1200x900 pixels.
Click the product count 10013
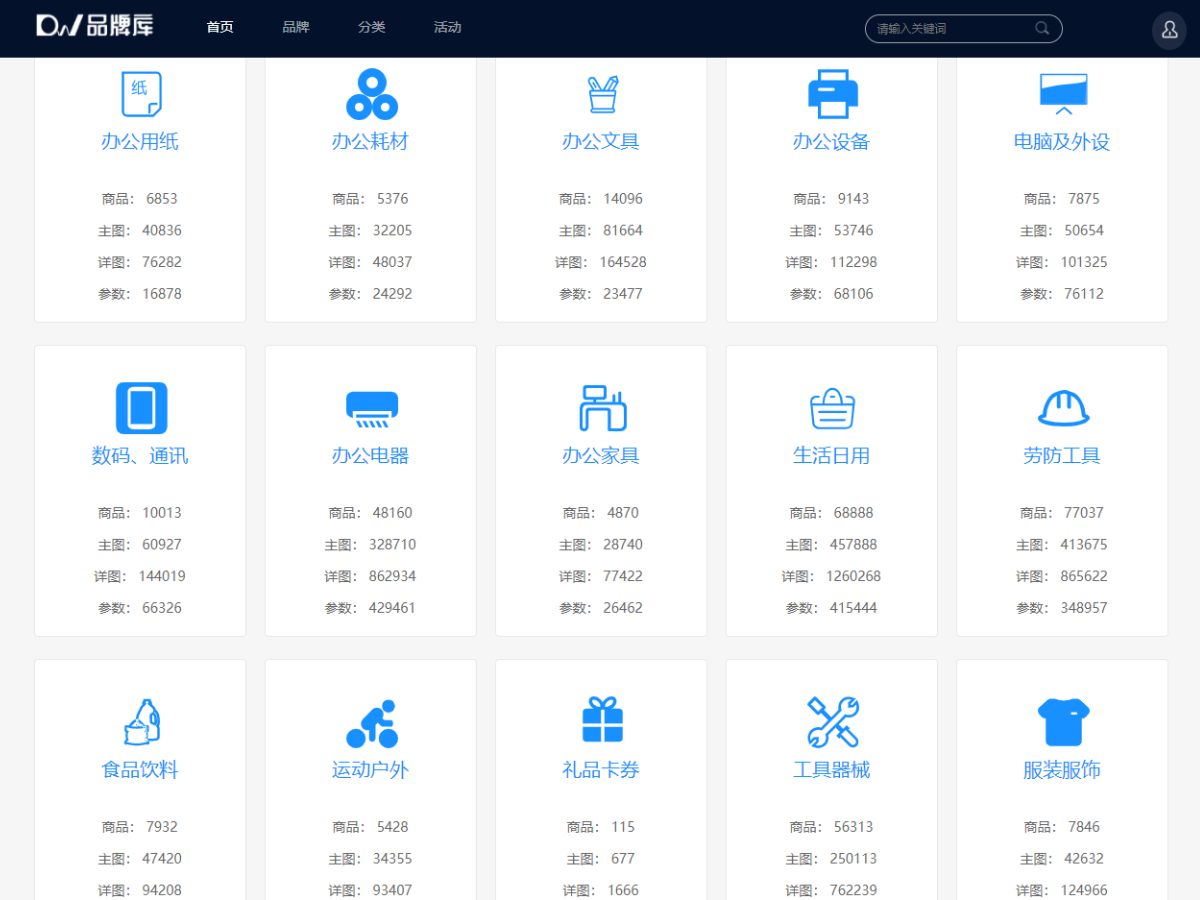click(162, 513)
